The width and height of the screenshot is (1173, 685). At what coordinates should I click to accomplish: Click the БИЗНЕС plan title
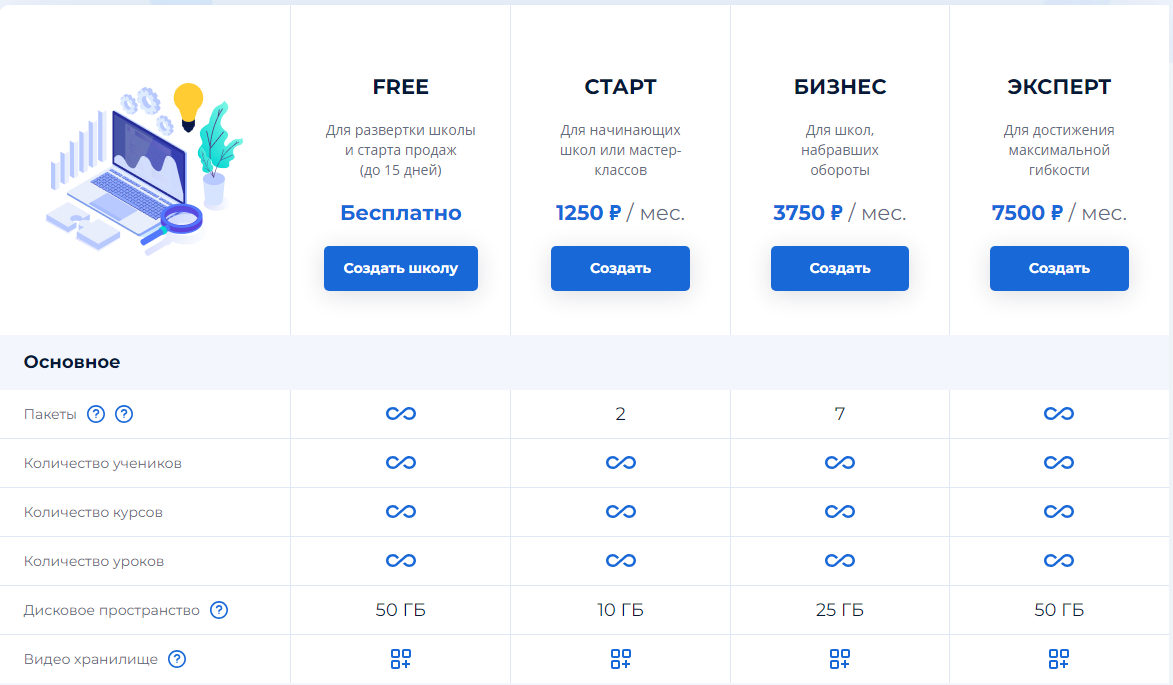[839, 87]
